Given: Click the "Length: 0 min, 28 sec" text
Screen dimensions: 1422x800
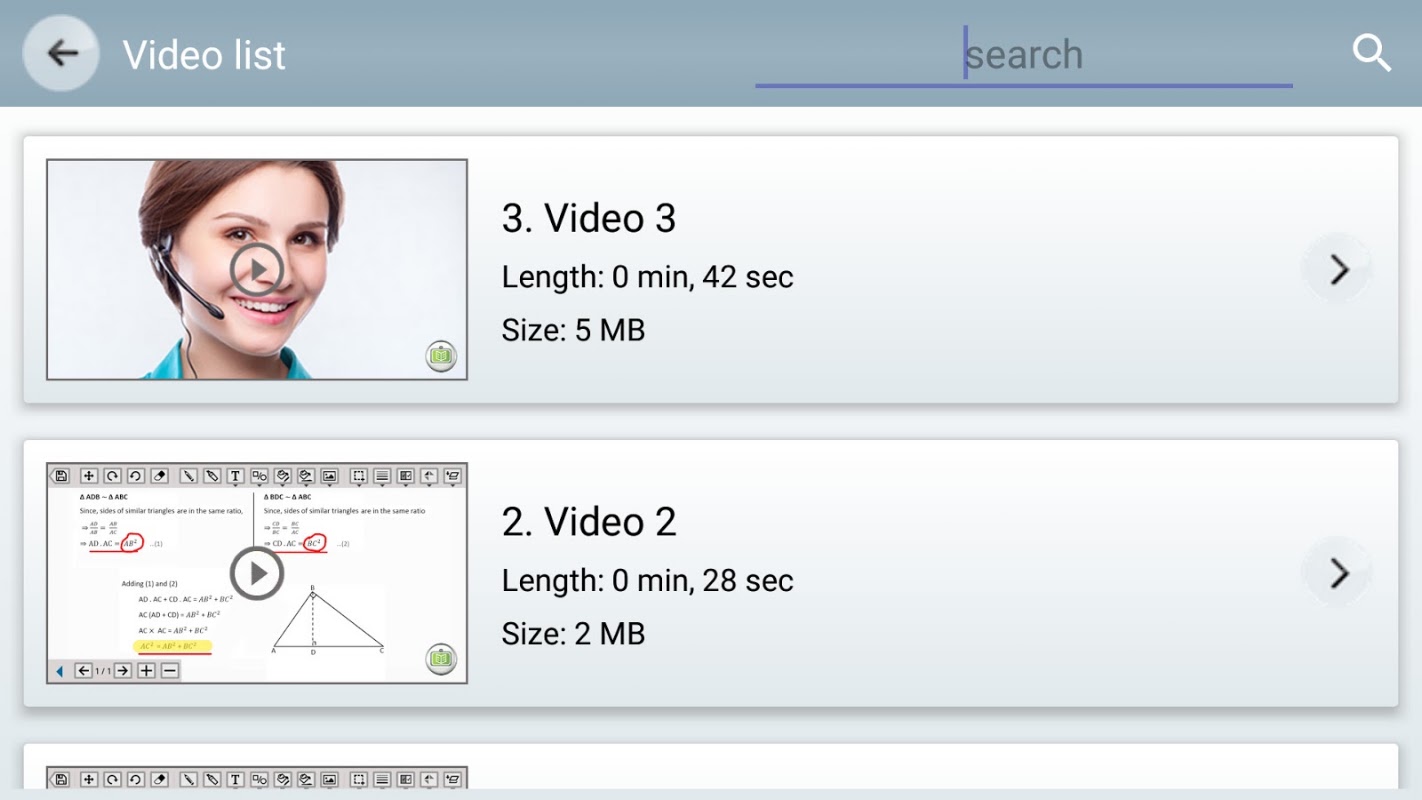Looking at the screenshot, I should (647, 580).
